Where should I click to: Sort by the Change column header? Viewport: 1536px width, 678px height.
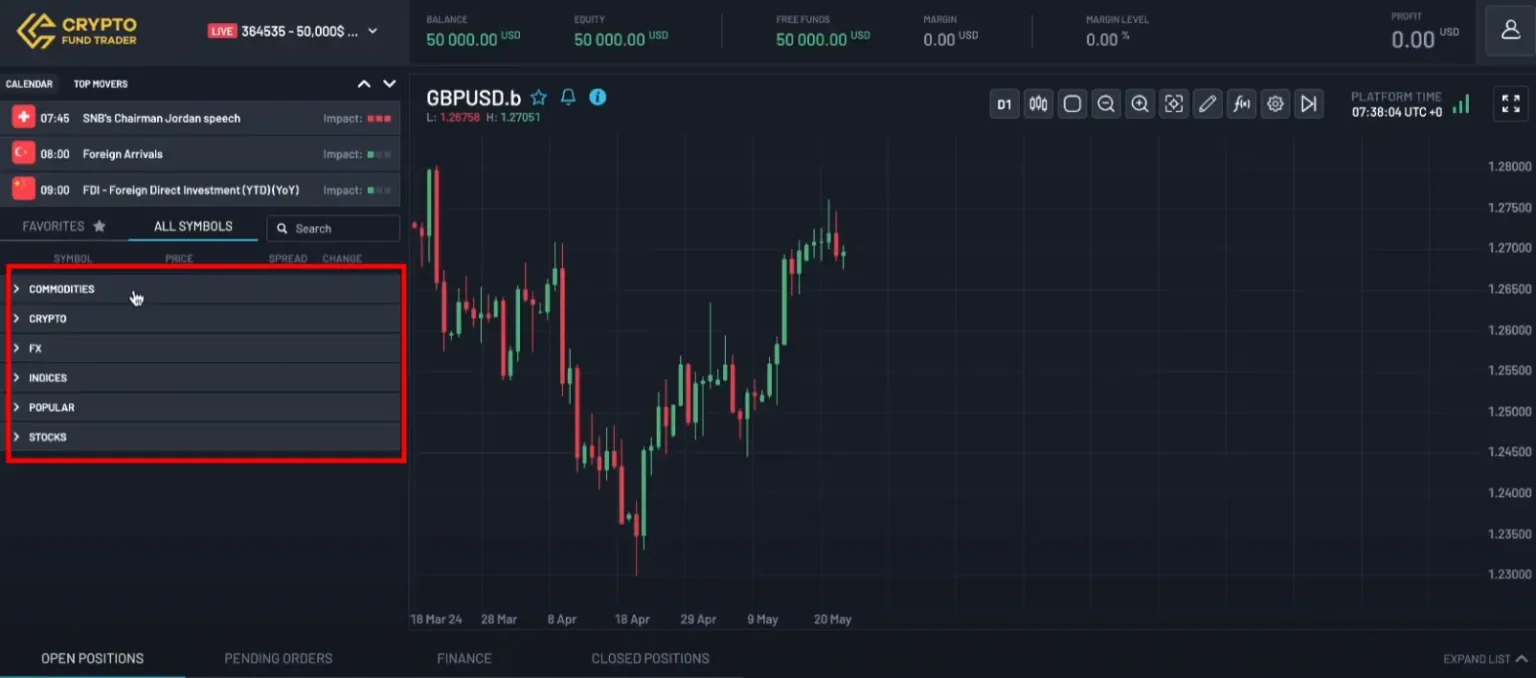[x=342, y=259]
